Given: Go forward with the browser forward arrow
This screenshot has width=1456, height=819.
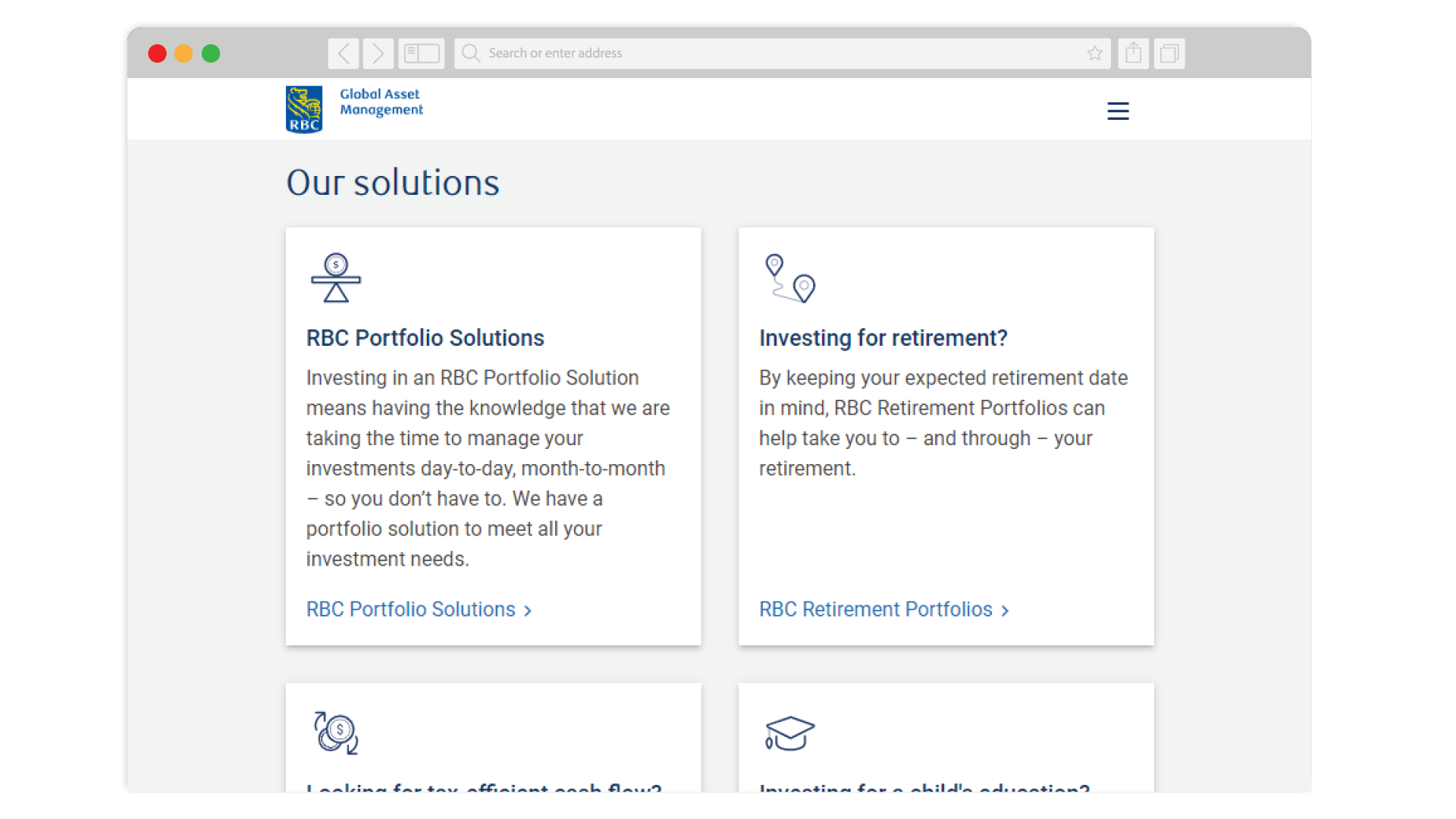Looking at the screenshot, I should (x=378, y=53).
